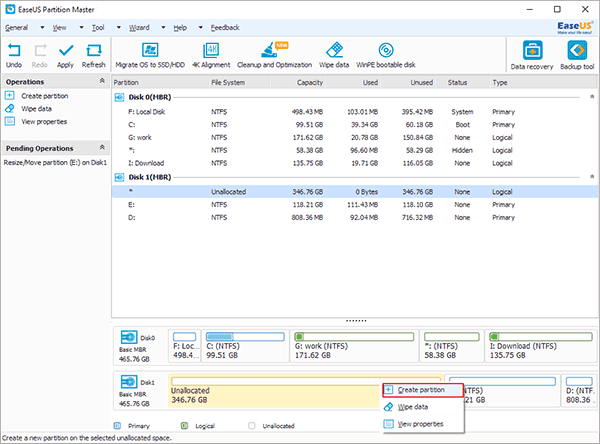Select the F: Loc... block in disk map
This screenshot has width=600, height=444.
pos(184,346)
